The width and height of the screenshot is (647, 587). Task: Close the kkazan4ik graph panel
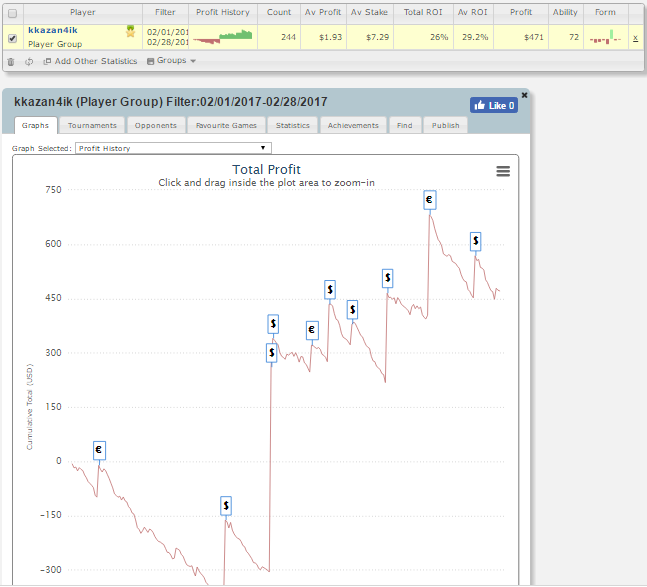pyautogui.click(x=524, y=95)
